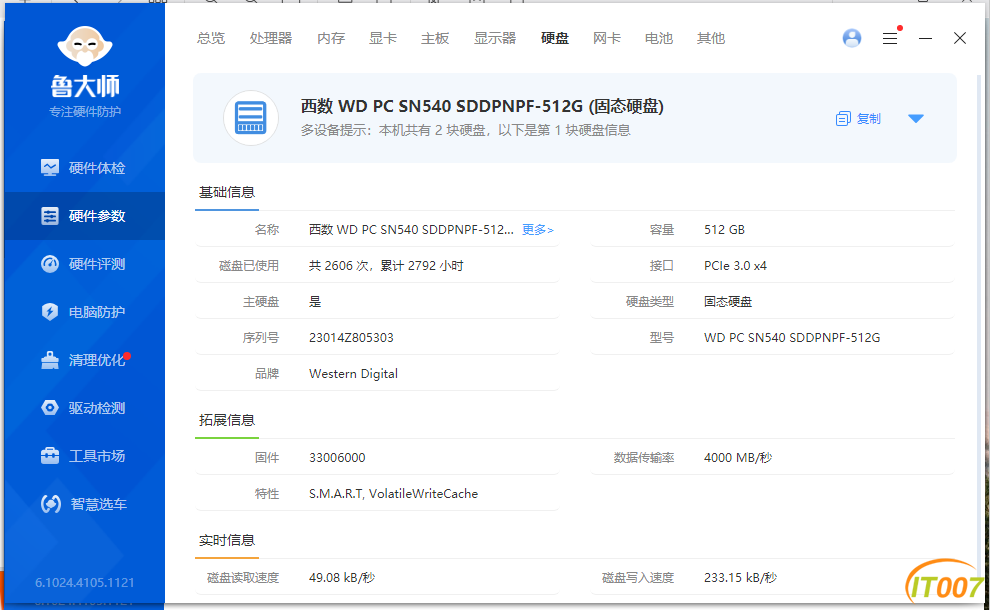Click the 更多> link for disk name
990x610 pixels.
(538, 230)
